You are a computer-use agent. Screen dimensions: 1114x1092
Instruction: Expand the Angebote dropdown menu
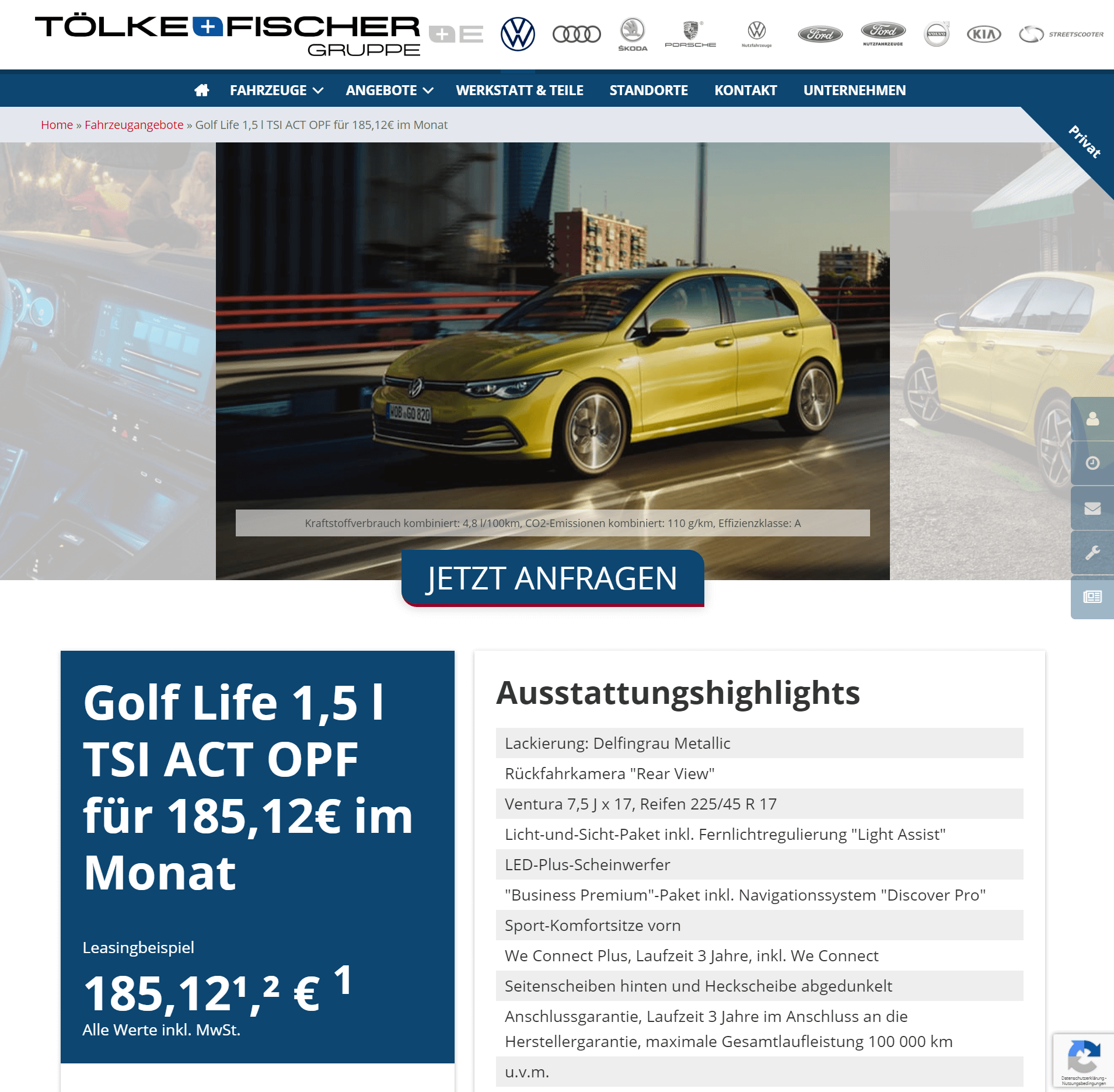(389, 90)
